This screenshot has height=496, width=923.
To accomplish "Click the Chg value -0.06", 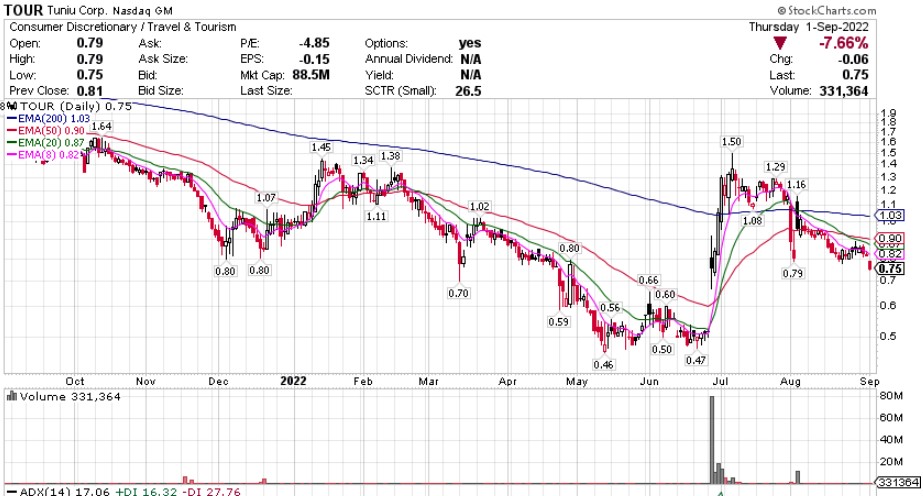I will tap(853, 59).
